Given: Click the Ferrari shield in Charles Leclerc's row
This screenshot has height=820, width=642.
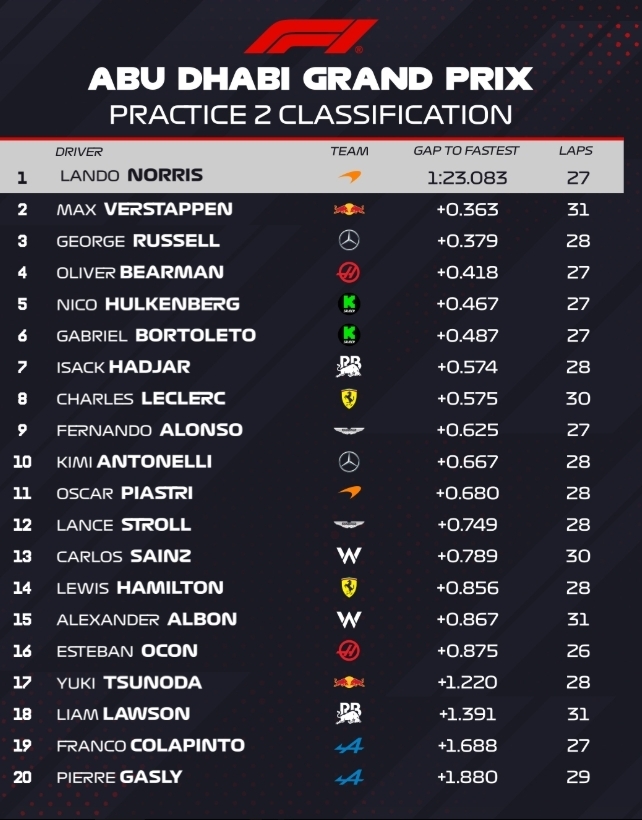Looking at the screenshot, I should [349, 398].
